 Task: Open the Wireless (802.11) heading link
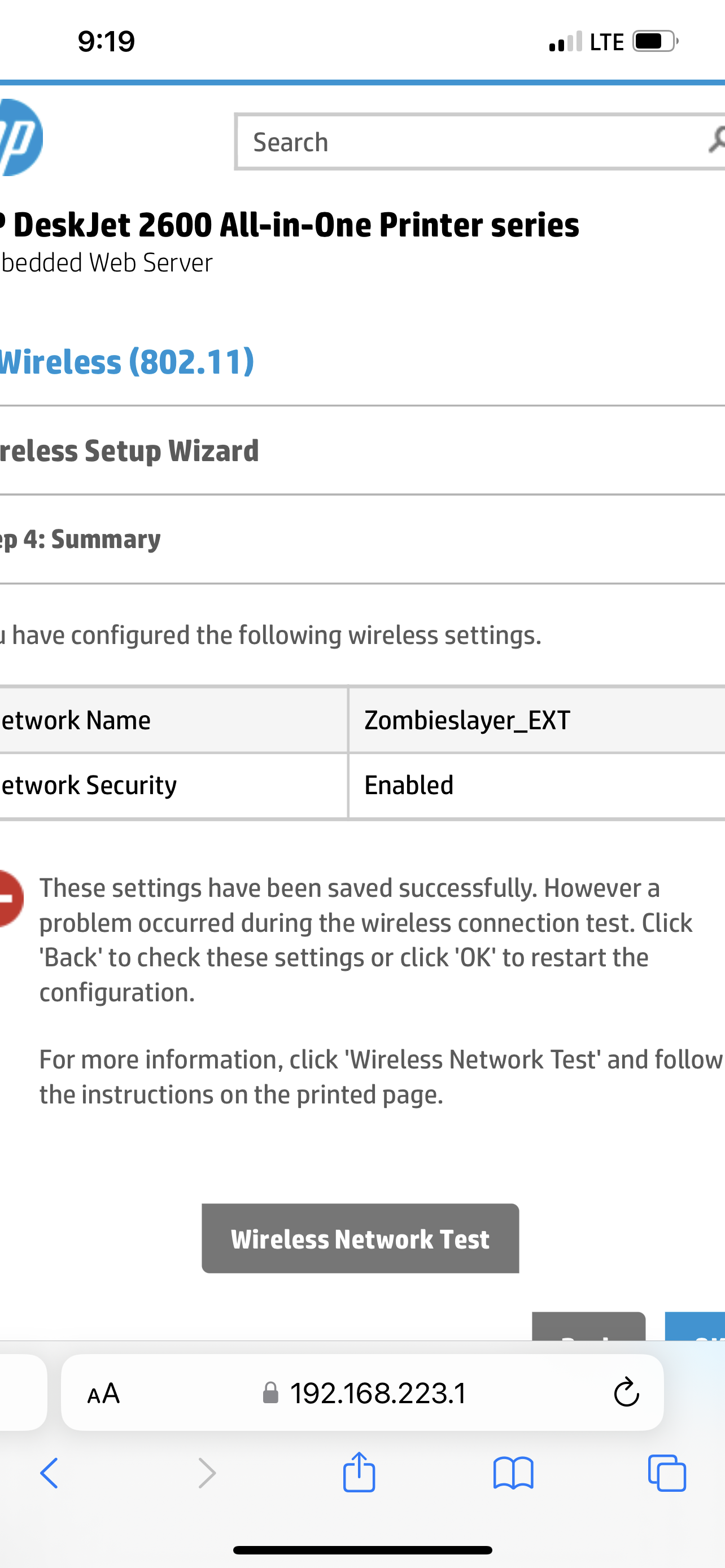[126, 362]
